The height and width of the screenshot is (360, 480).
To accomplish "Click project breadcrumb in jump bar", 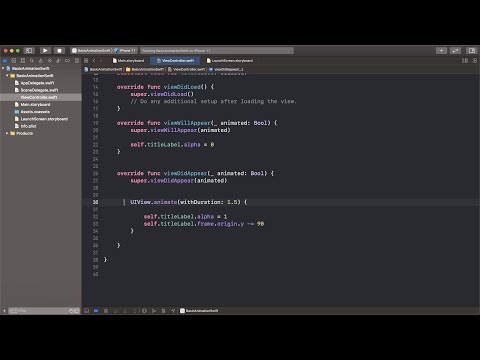I will coord(103,69).
